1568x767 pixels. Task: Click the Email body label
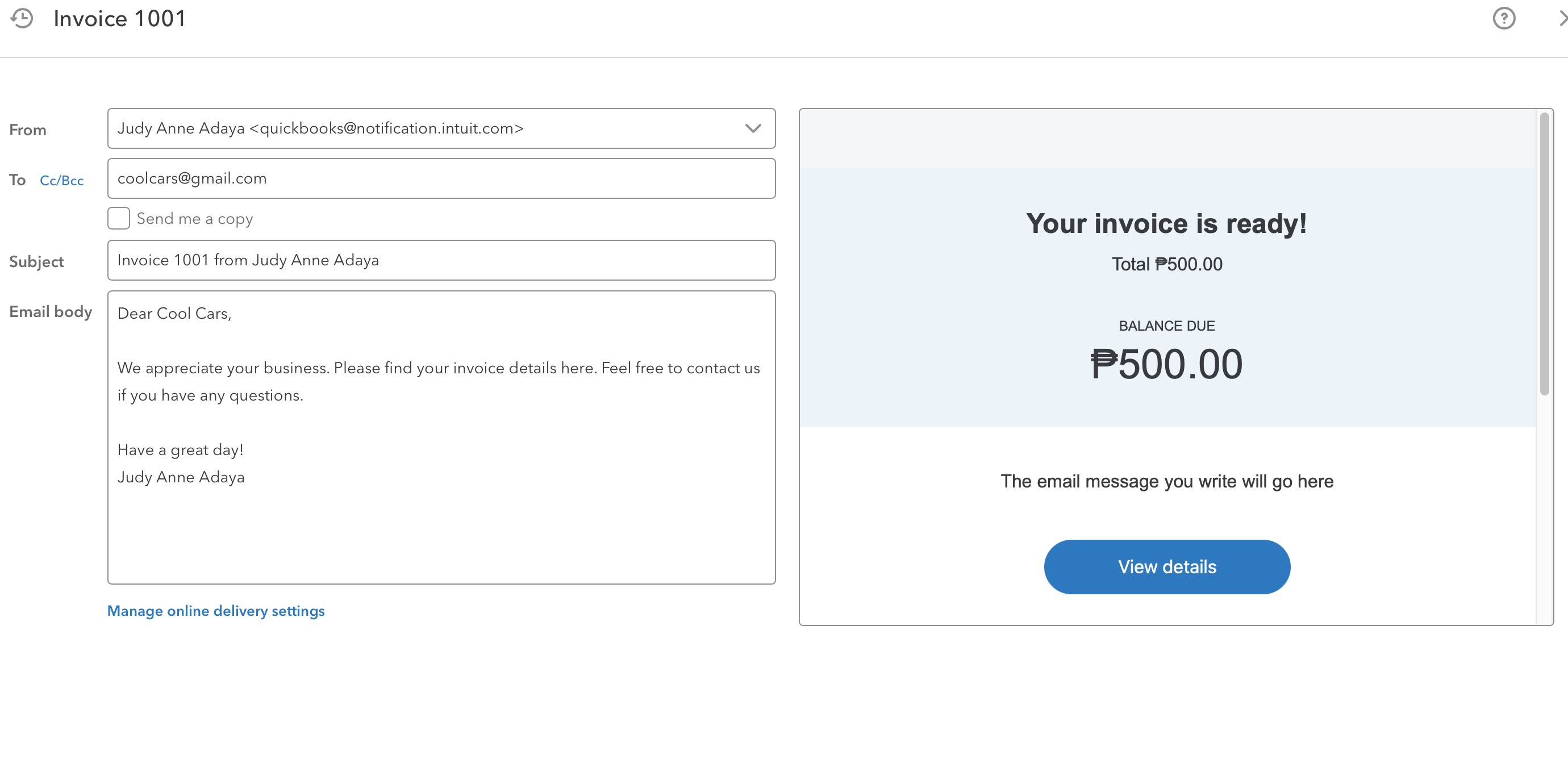51,312
